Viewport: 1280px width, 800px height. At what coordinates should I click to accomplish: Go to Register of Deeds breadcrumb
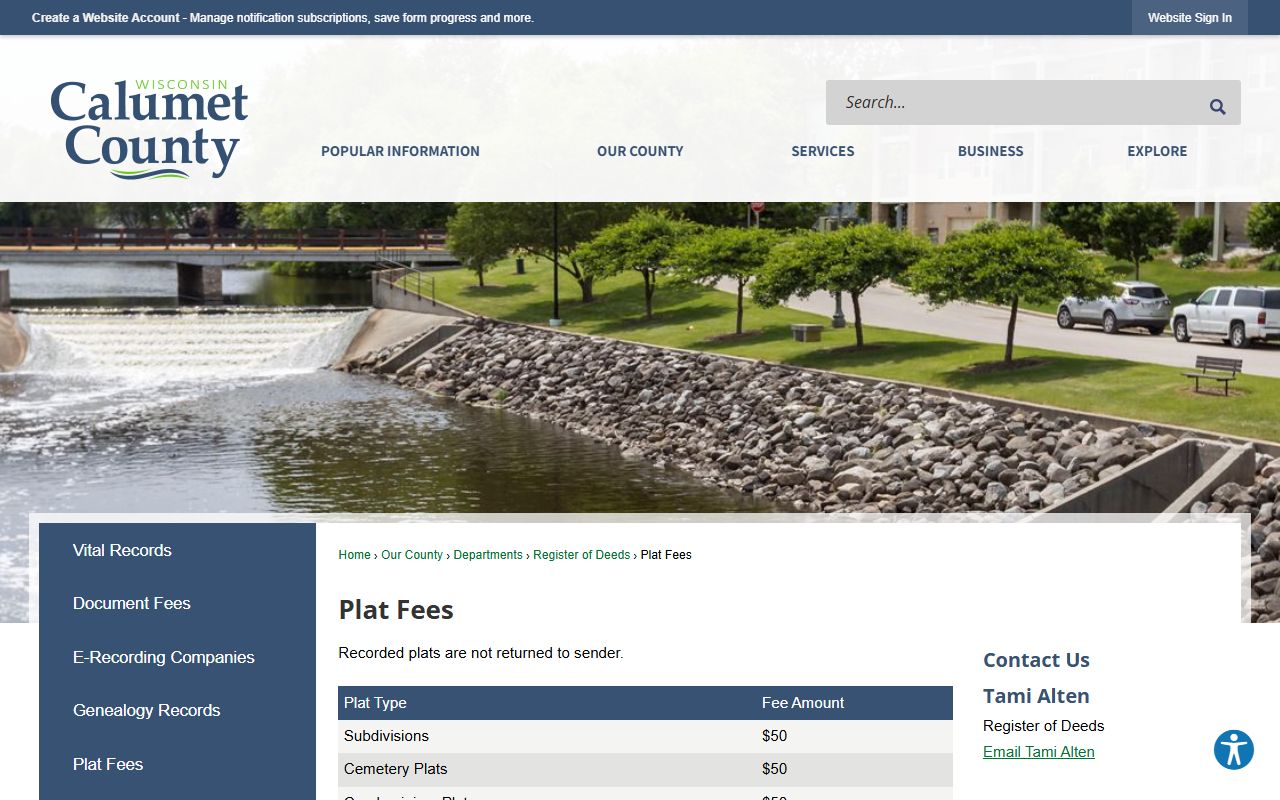[582, 555]
